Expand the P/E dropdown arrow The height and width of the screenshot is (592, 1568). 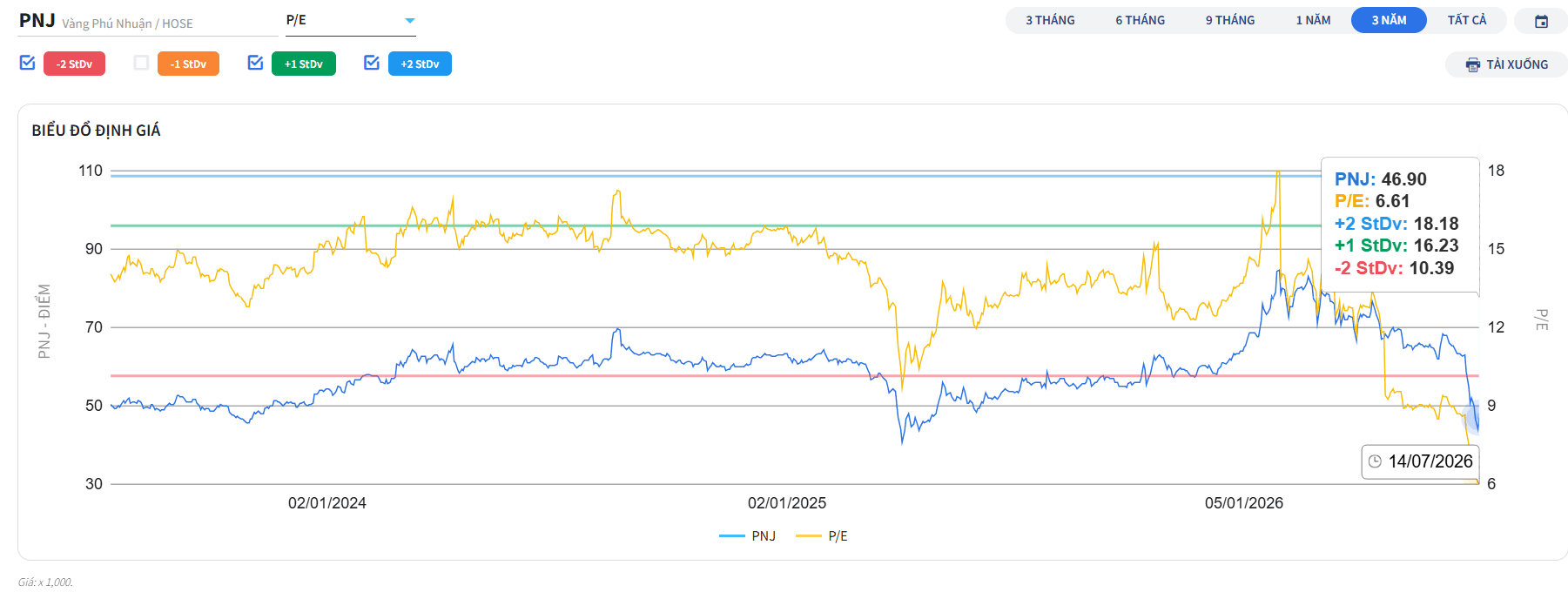click(x=410, y=21)
